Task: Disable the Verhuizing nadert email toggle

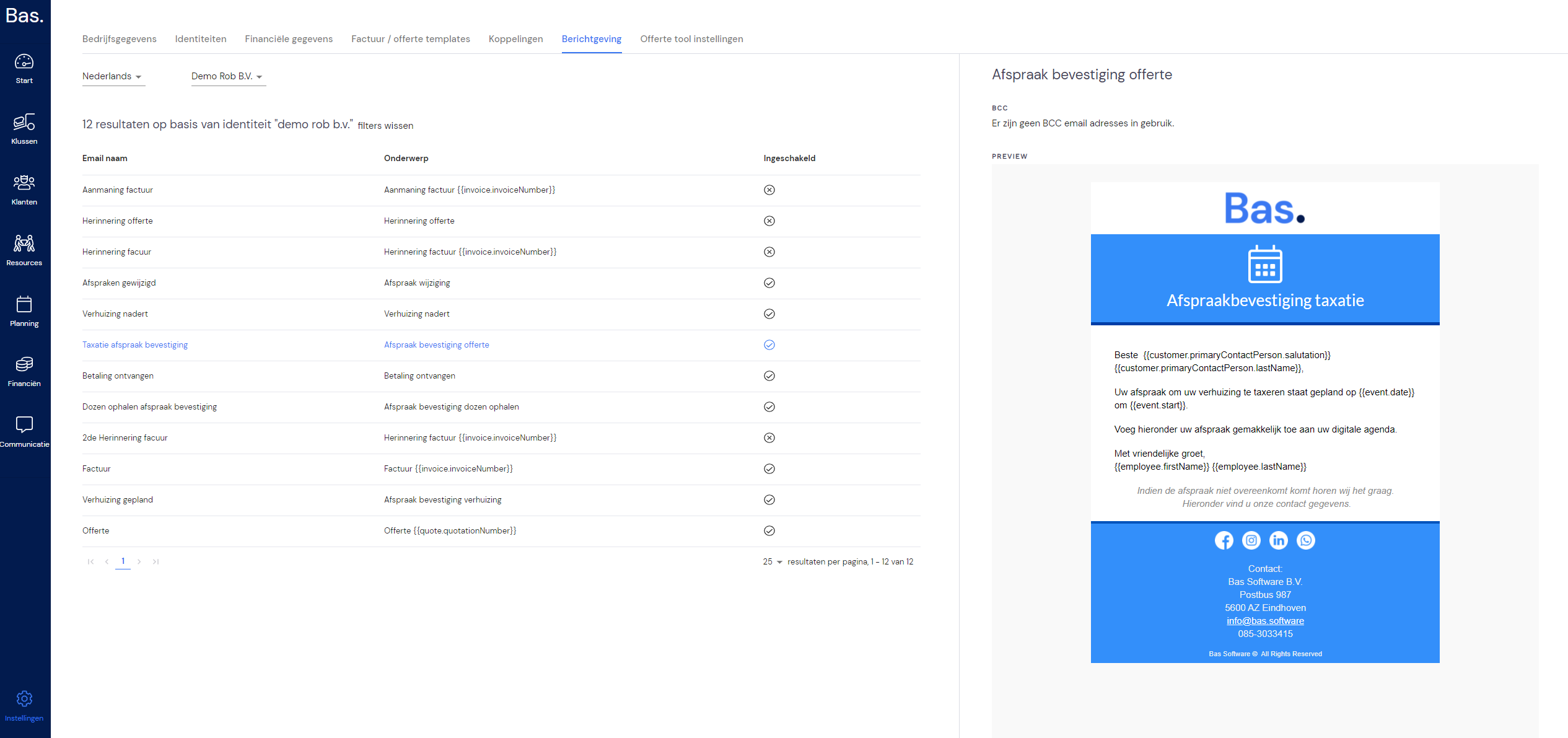Action: (x=769, y=314)
